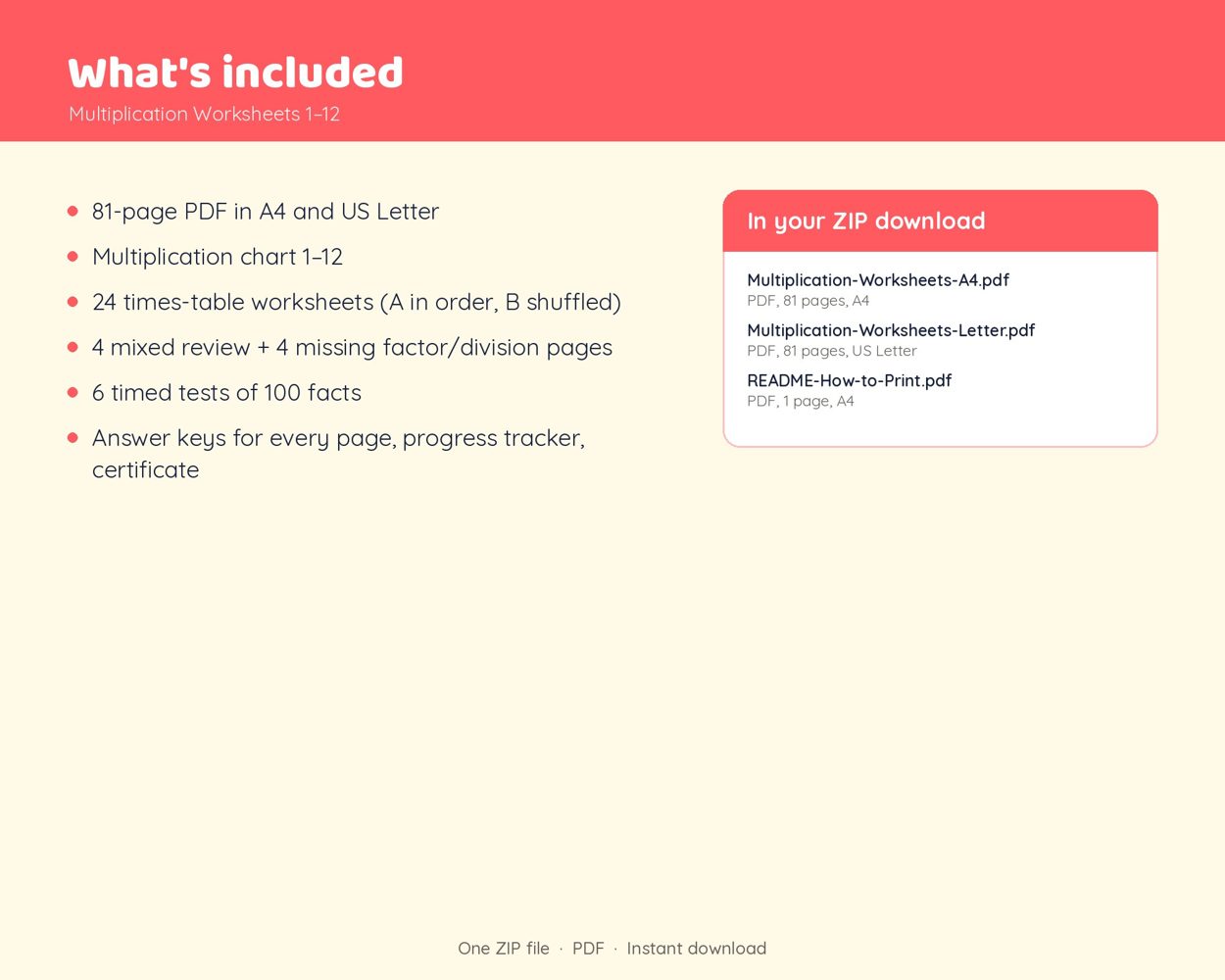Click the bullet beside Answer keys line
Screen dimensions: 1225x980
[73, 437]
